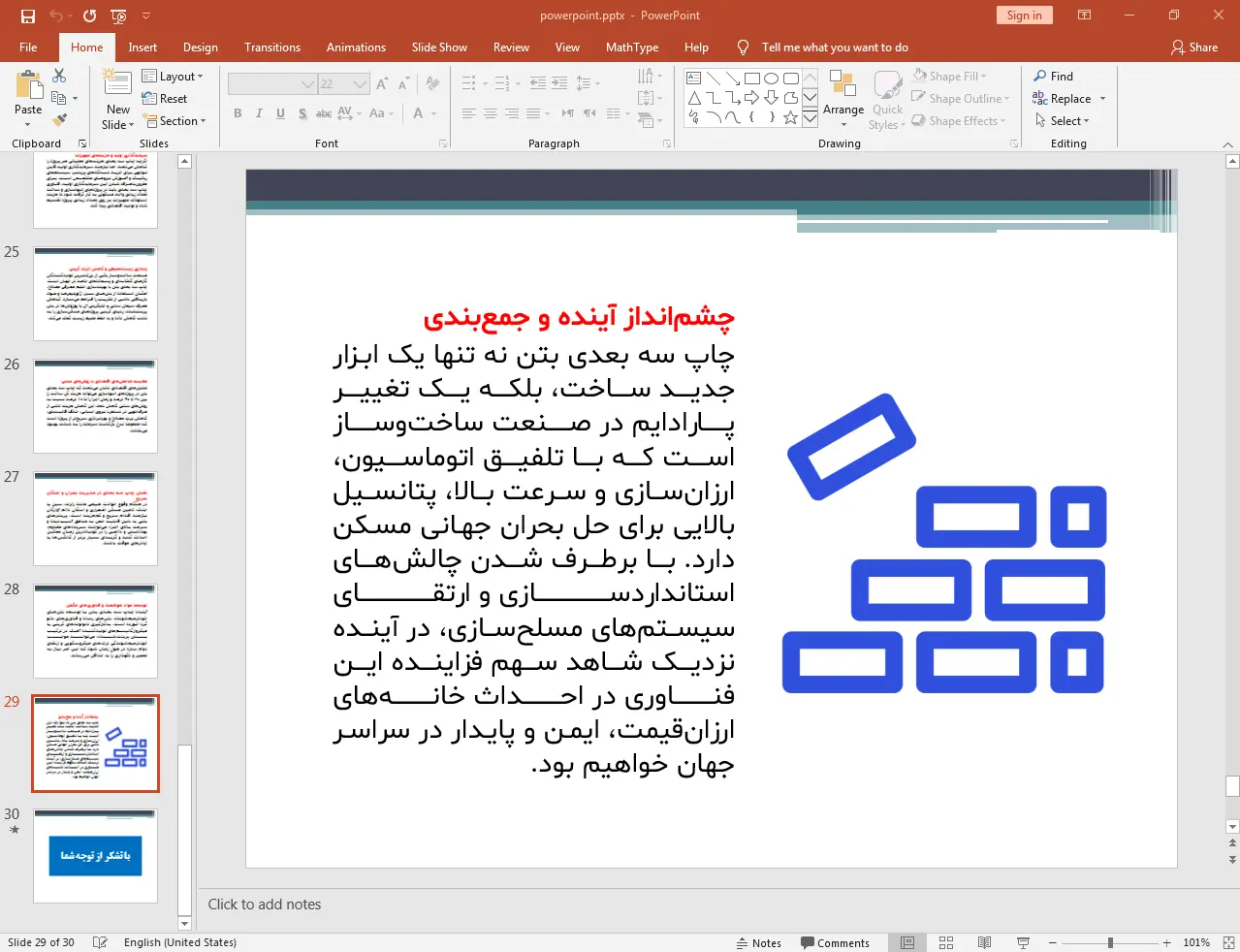The width and height of the screenshot is (1240, 952).
Task: Open the font size dropdown
Action: click(x=361, y=84)
